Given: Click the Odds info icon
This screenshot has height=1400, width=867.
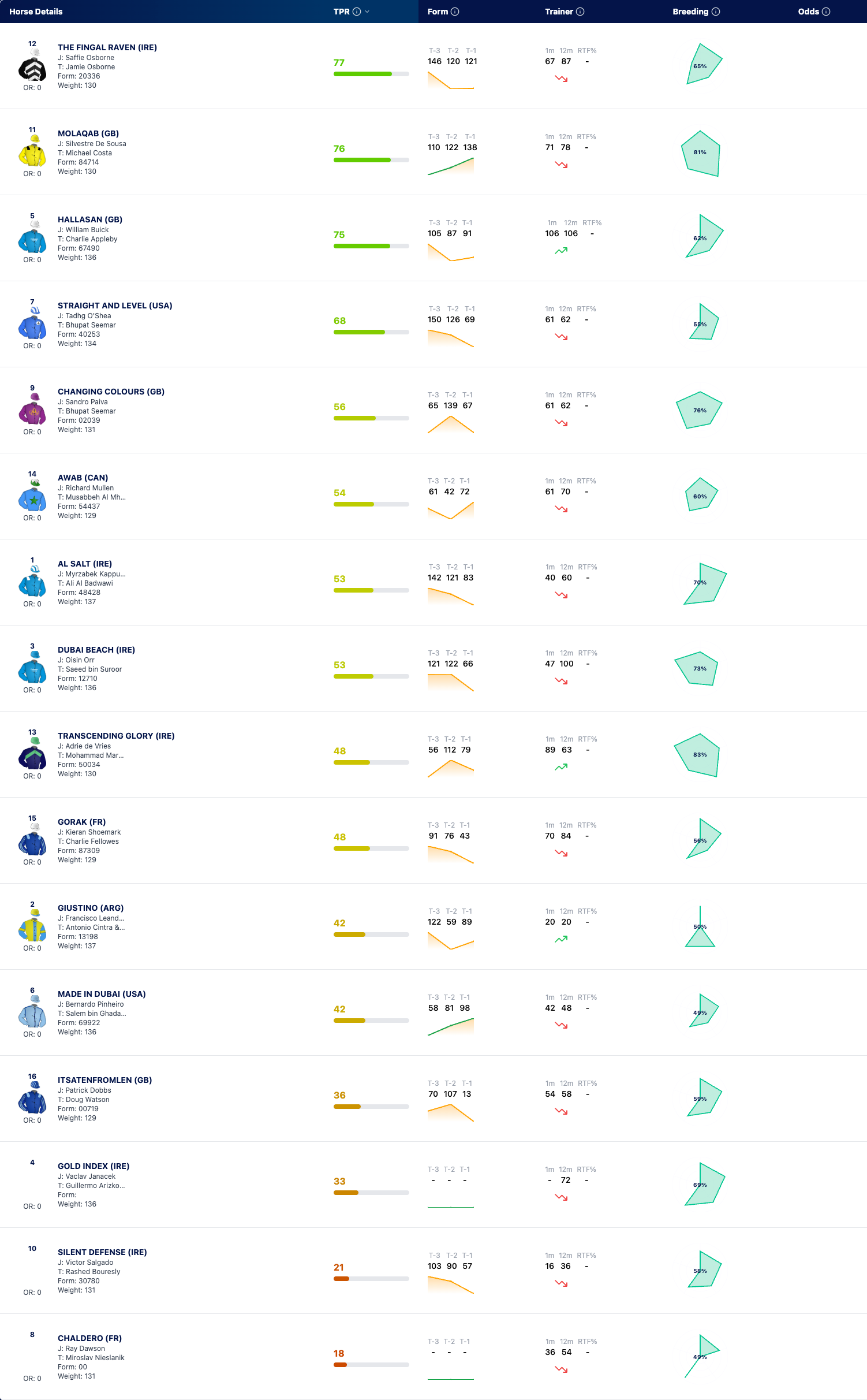Looking at the screenshot, I should coord(826,12).
